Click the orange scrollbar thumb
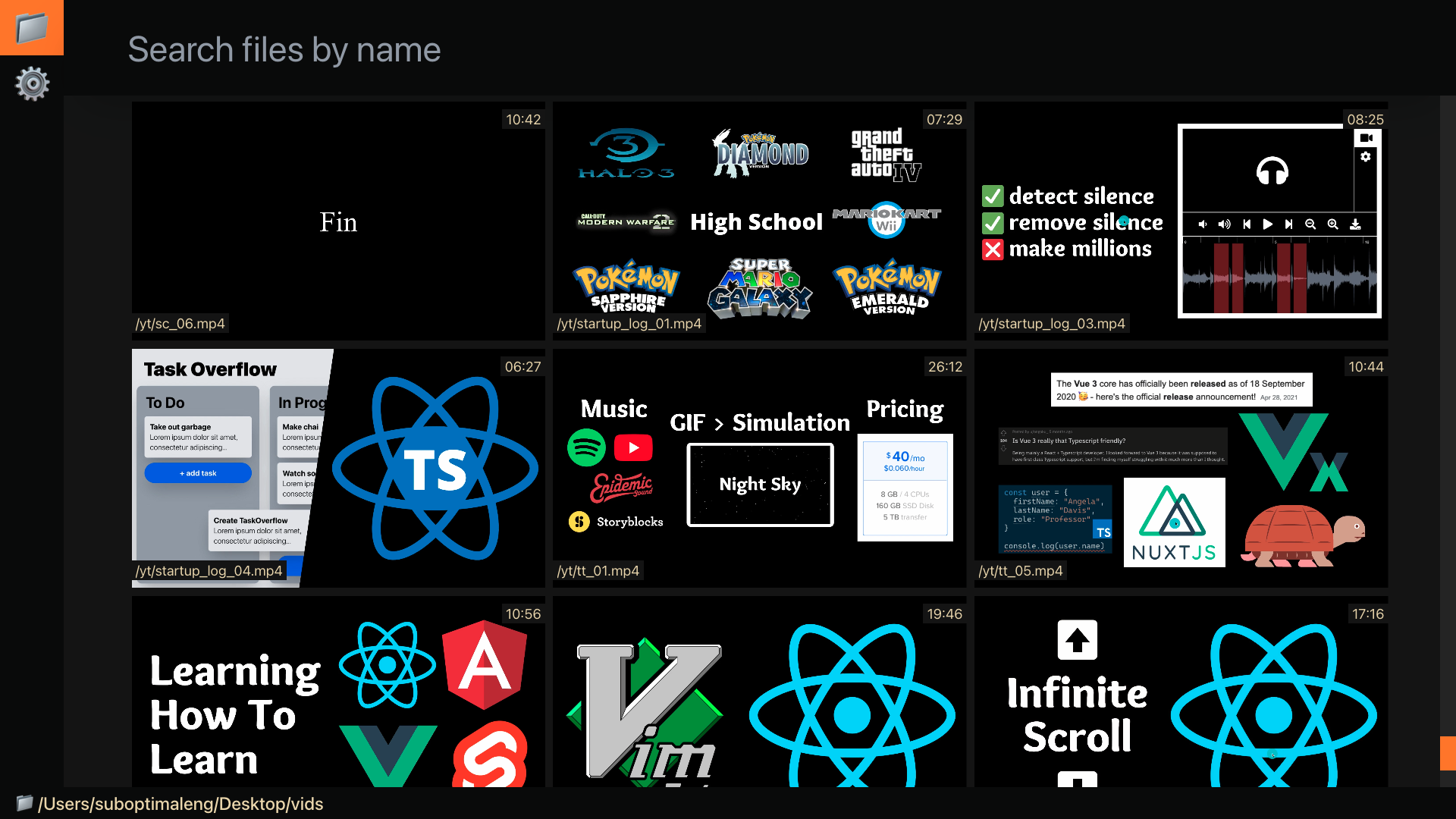 coord(1448,753)
